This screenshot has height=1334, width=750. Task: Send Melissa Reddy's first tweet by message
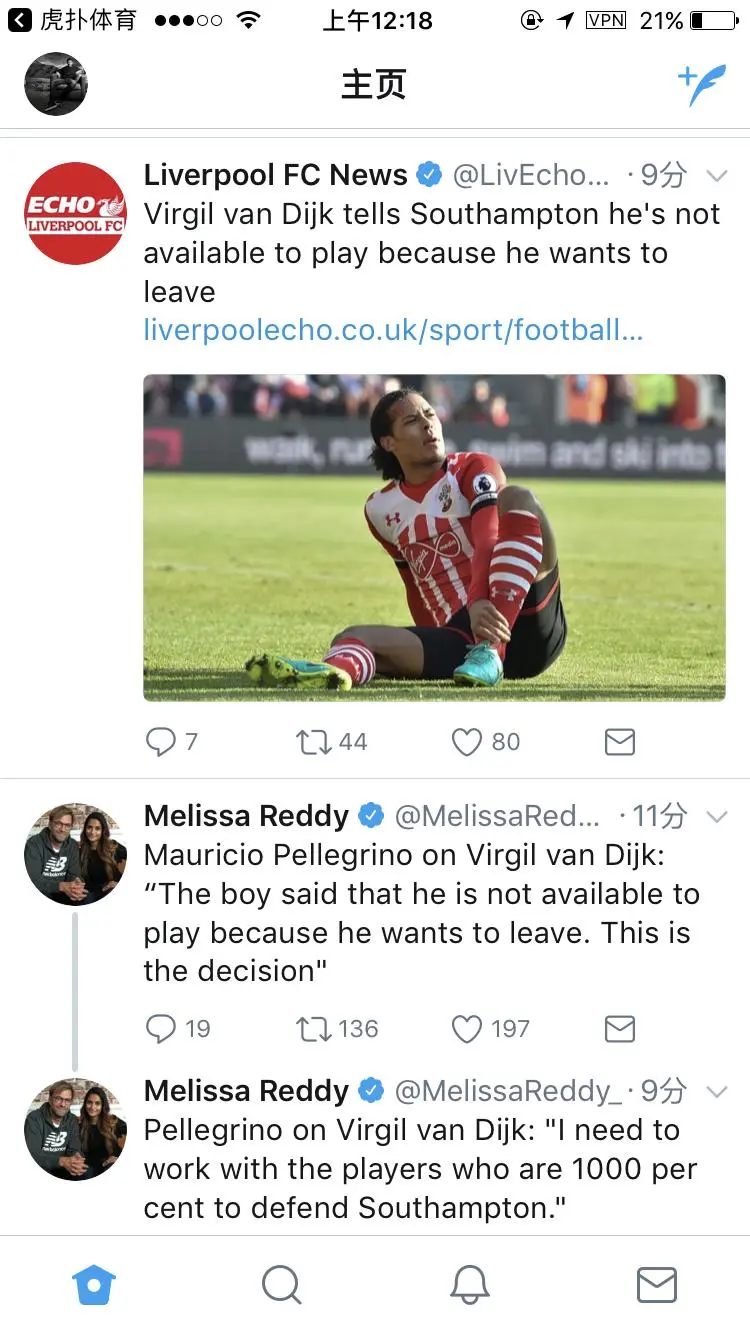[x=620, y=1029]
